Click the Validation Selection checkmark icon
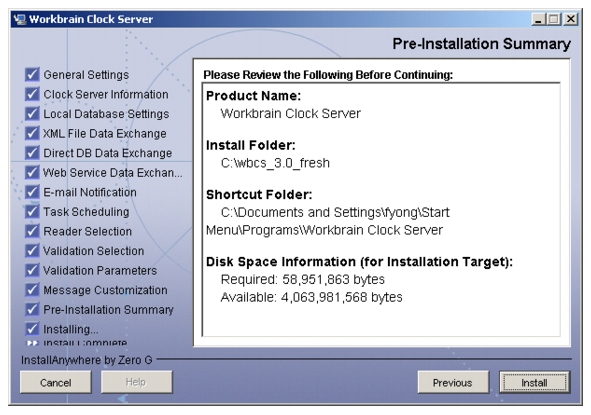The image size is (591, 415). pyautogui.click(x=32, y=251)
